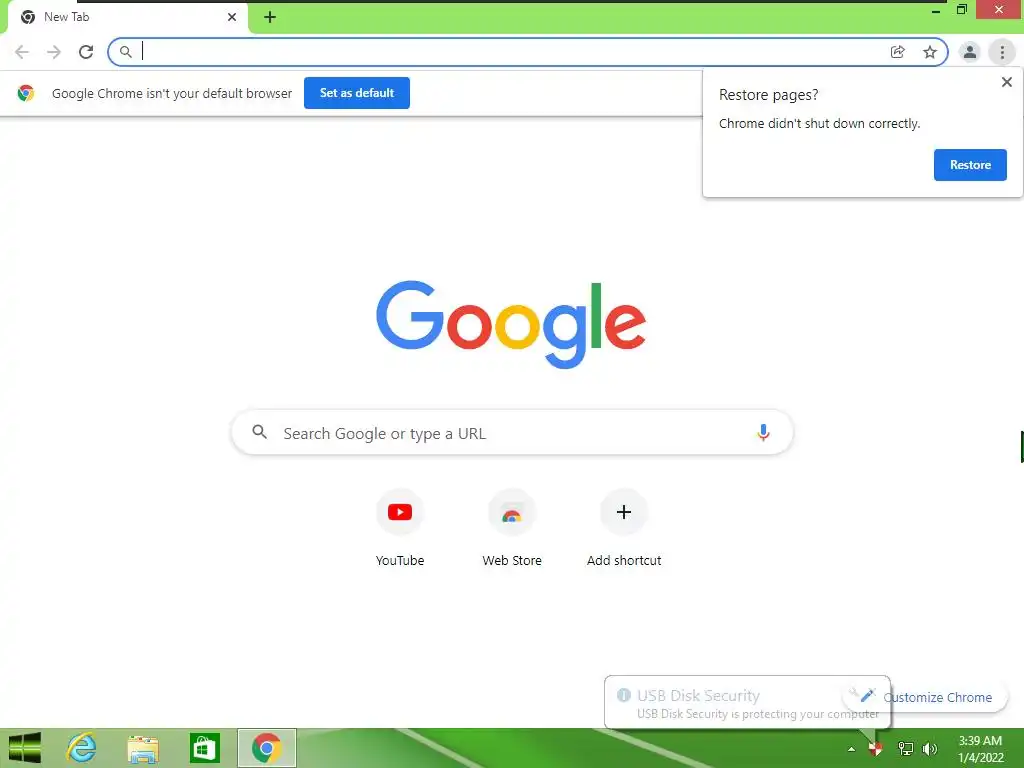Screen dimensions: 1024x768
Task: Close the New Tab tab
Action: [x=232, y=17]
